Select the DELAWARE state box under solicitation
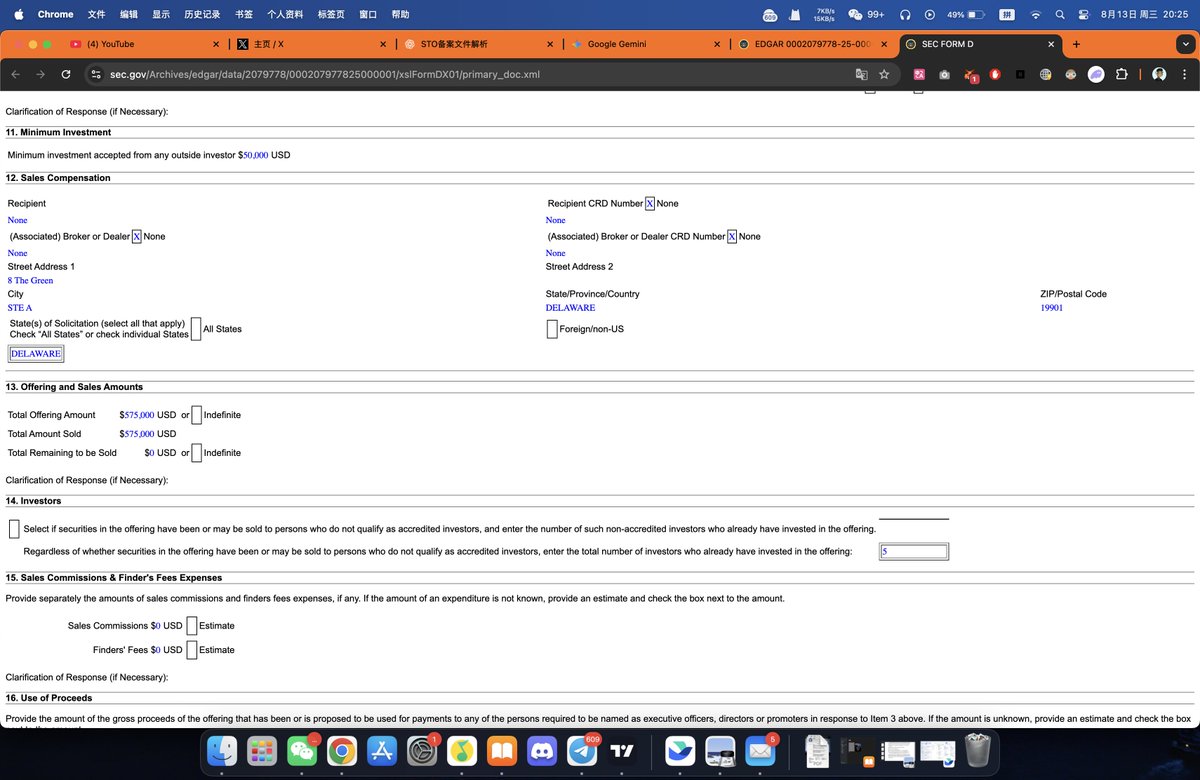1200x780 pixels. 36,354
